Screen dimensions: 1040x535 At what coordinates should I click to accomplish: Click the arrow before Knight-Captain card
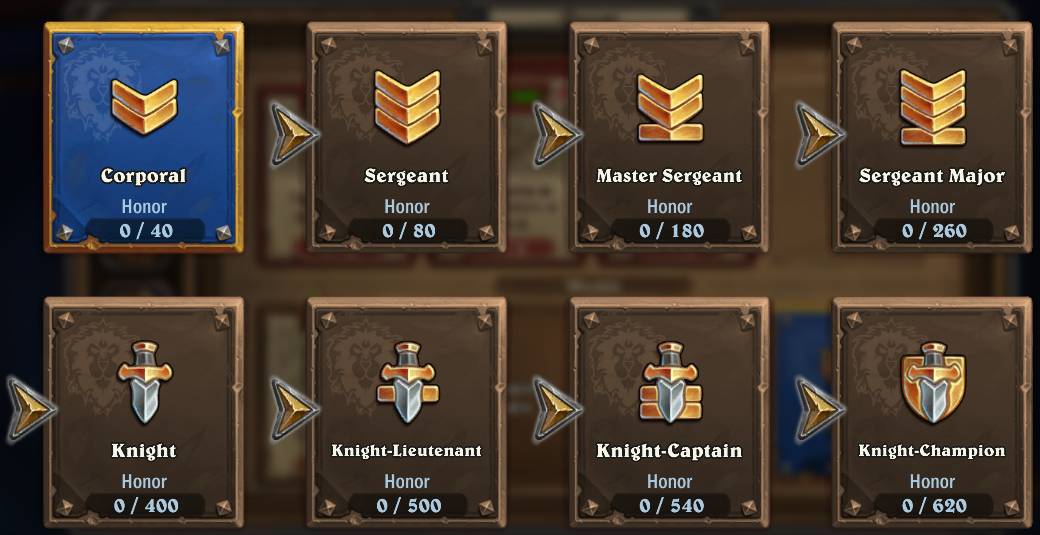[556, 409]
